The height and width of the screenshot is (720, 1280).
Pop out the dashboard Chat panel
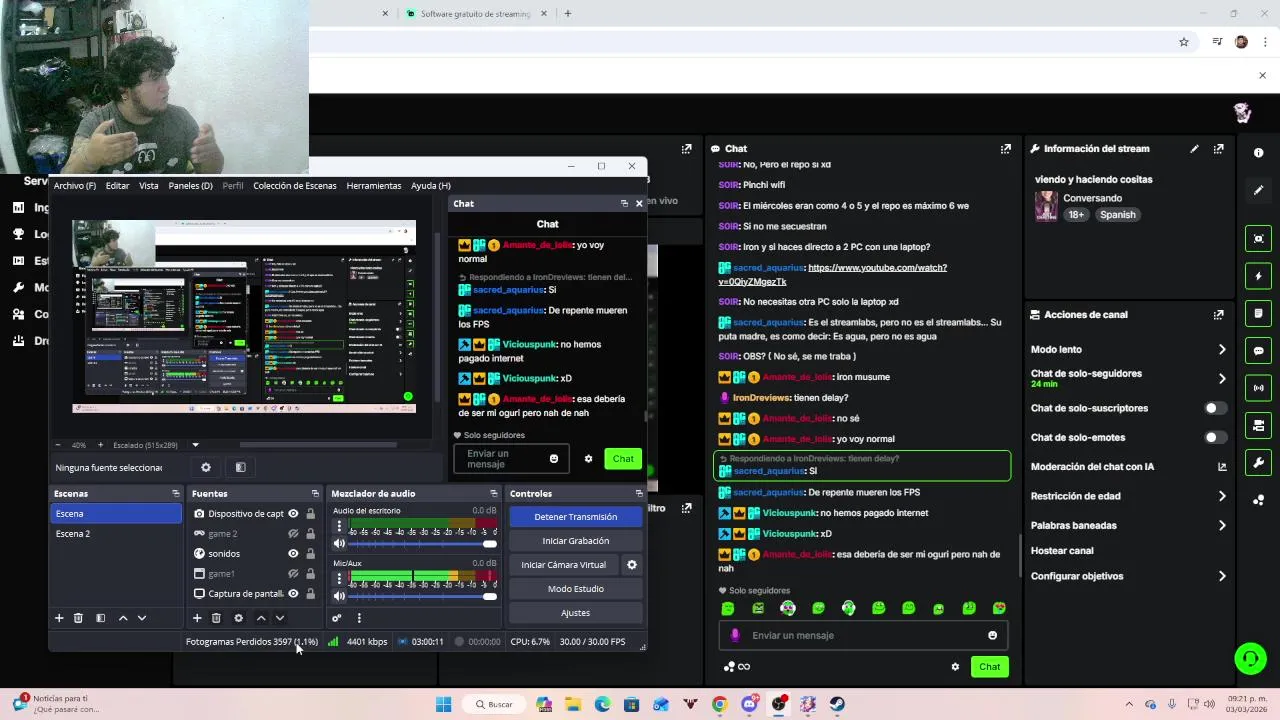pos(1005,149)
